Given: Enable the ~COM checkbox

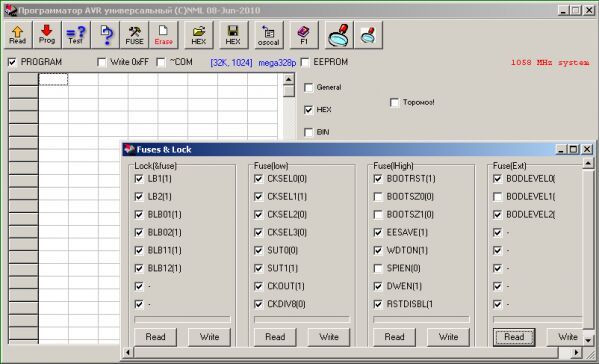Looking at the screenshot, I should pyautogui.click(x=161, y=62).
